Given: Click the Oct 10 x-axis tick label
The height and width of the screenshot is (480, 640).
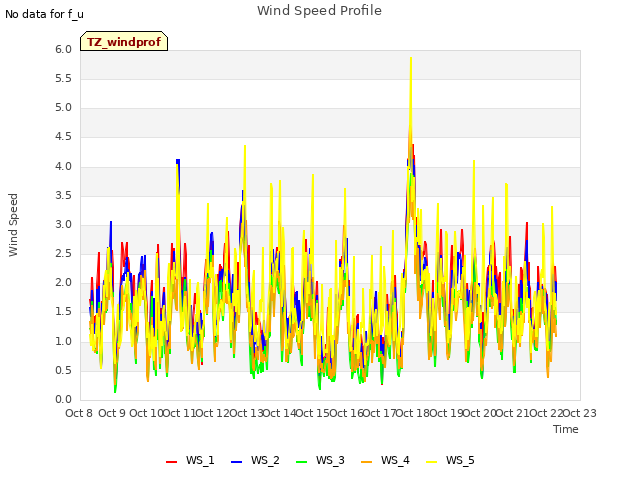Looking at the screenshot, I should (x=146, y=413).
